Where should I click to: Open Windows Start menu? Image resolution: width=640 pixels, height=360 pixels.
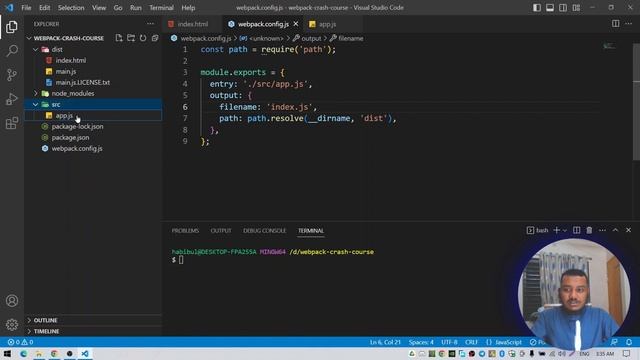pyautogui.click(x=7, y=353)
